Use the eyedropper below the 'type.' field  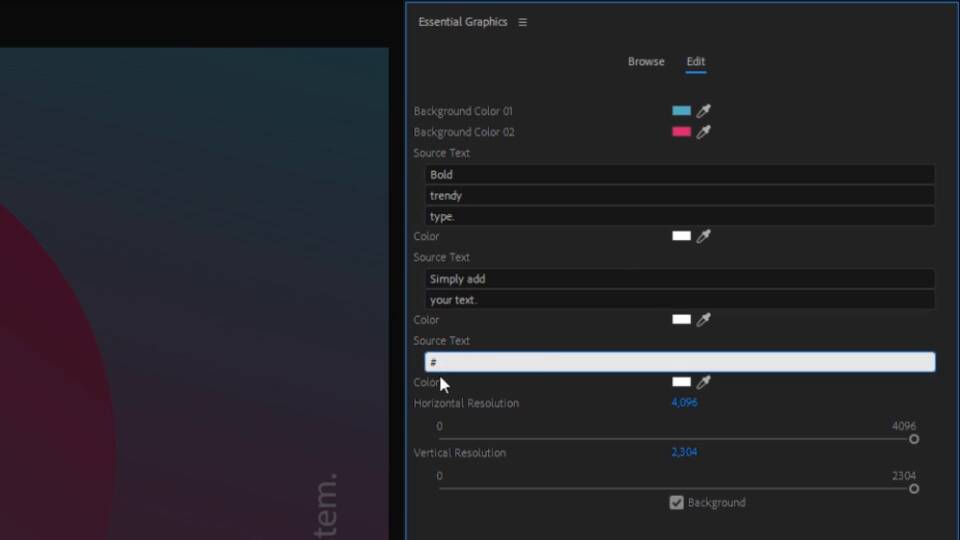pos(703,236)
